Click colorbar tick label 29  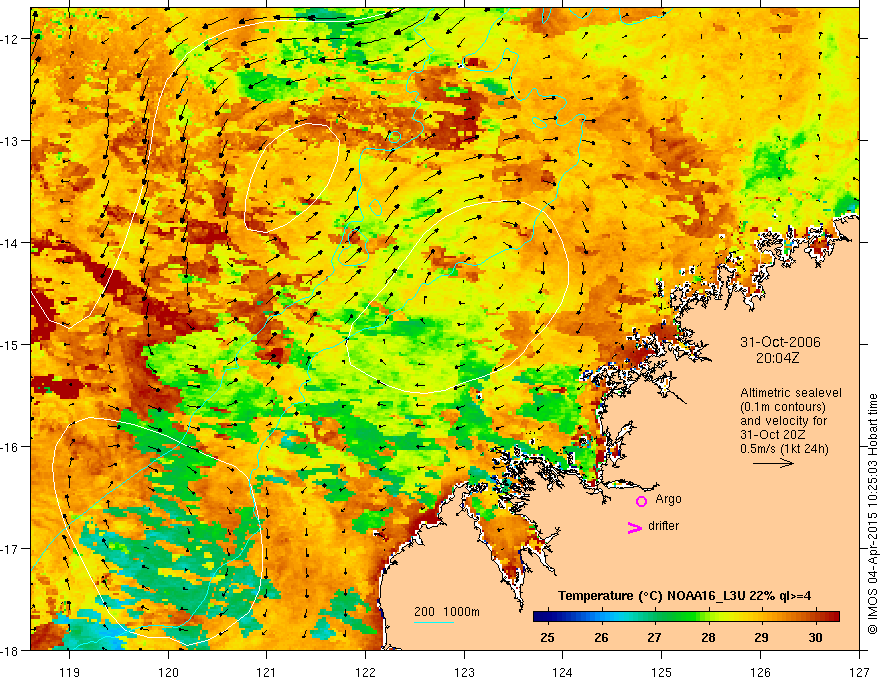pyautogui.click(x=761, y=637)
